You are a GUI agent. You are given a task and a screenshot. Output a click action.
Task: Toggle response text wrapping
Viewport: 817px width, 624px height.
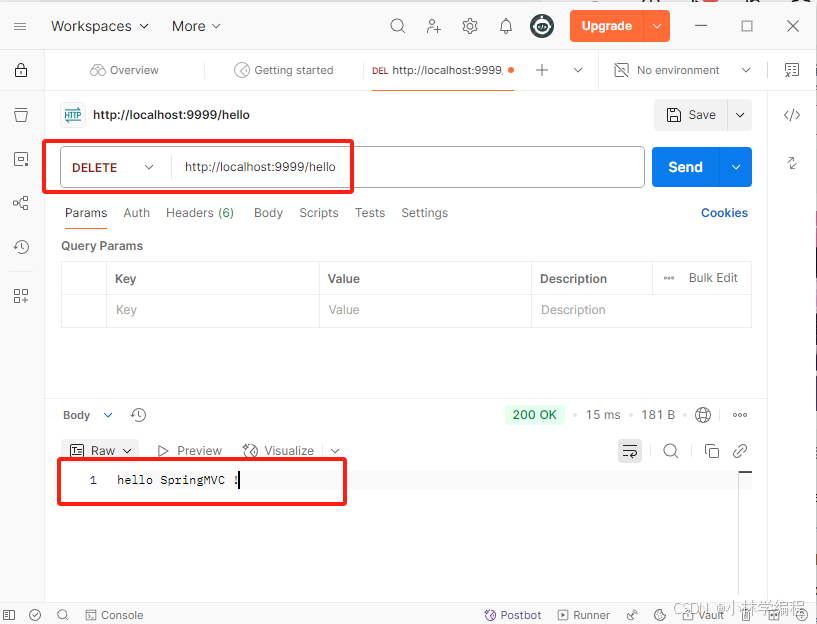tap(629, 451)
